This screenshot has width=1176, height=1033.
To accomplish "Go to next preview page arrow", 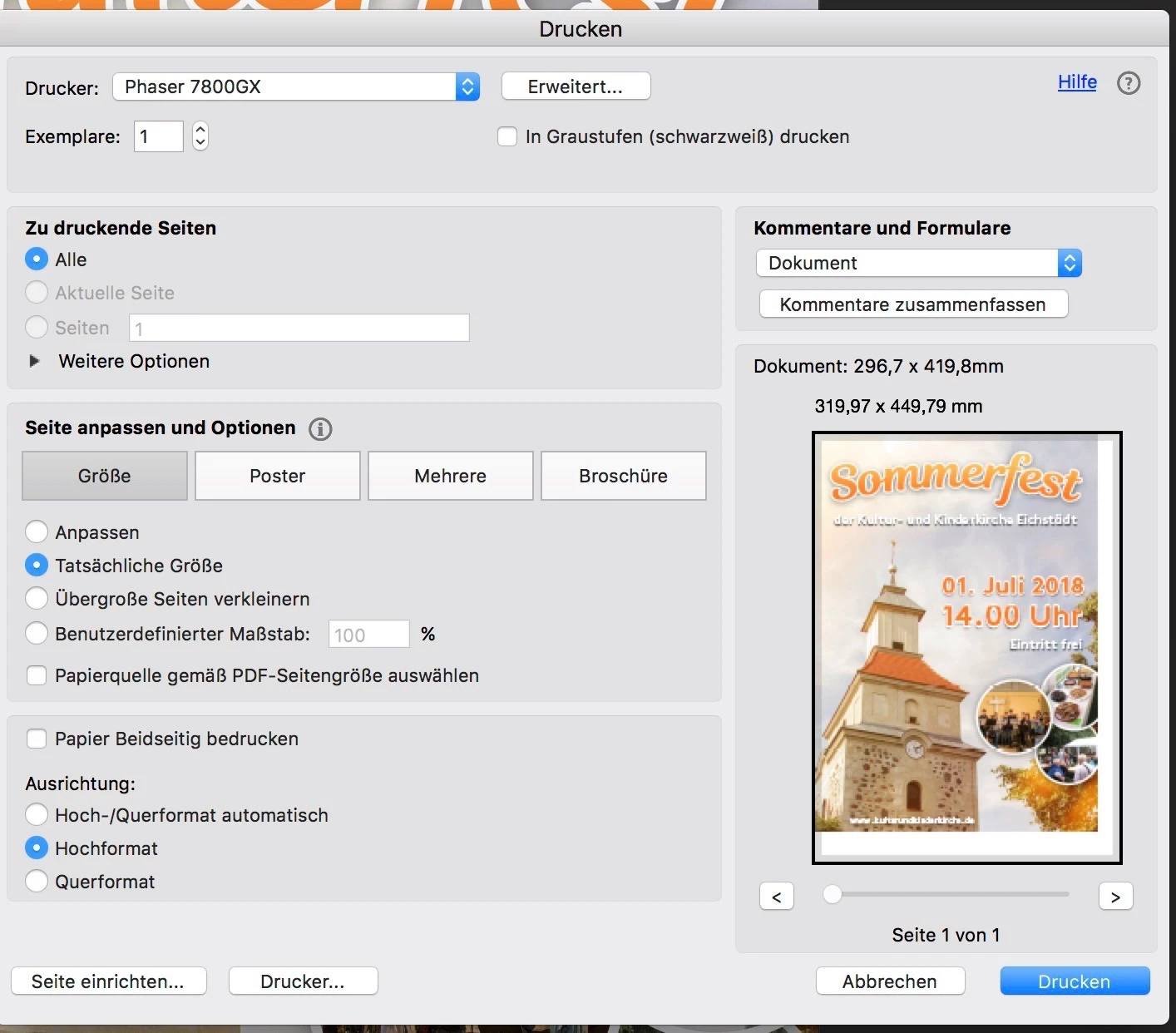I will (1115, 897).
